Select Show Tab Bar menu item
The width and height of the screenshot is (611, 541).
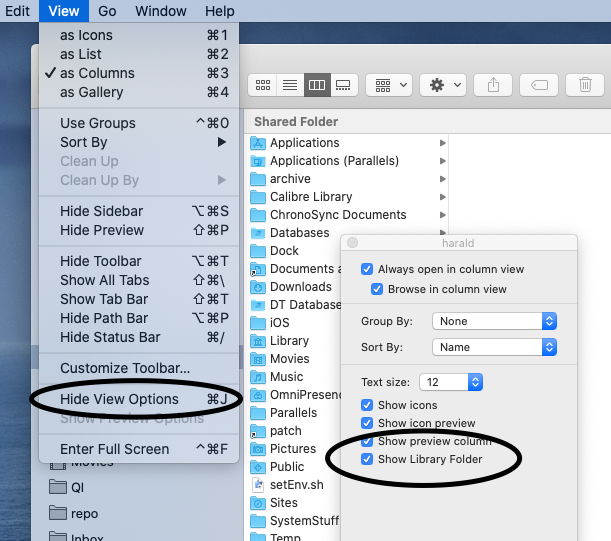[x=139, y=299]
